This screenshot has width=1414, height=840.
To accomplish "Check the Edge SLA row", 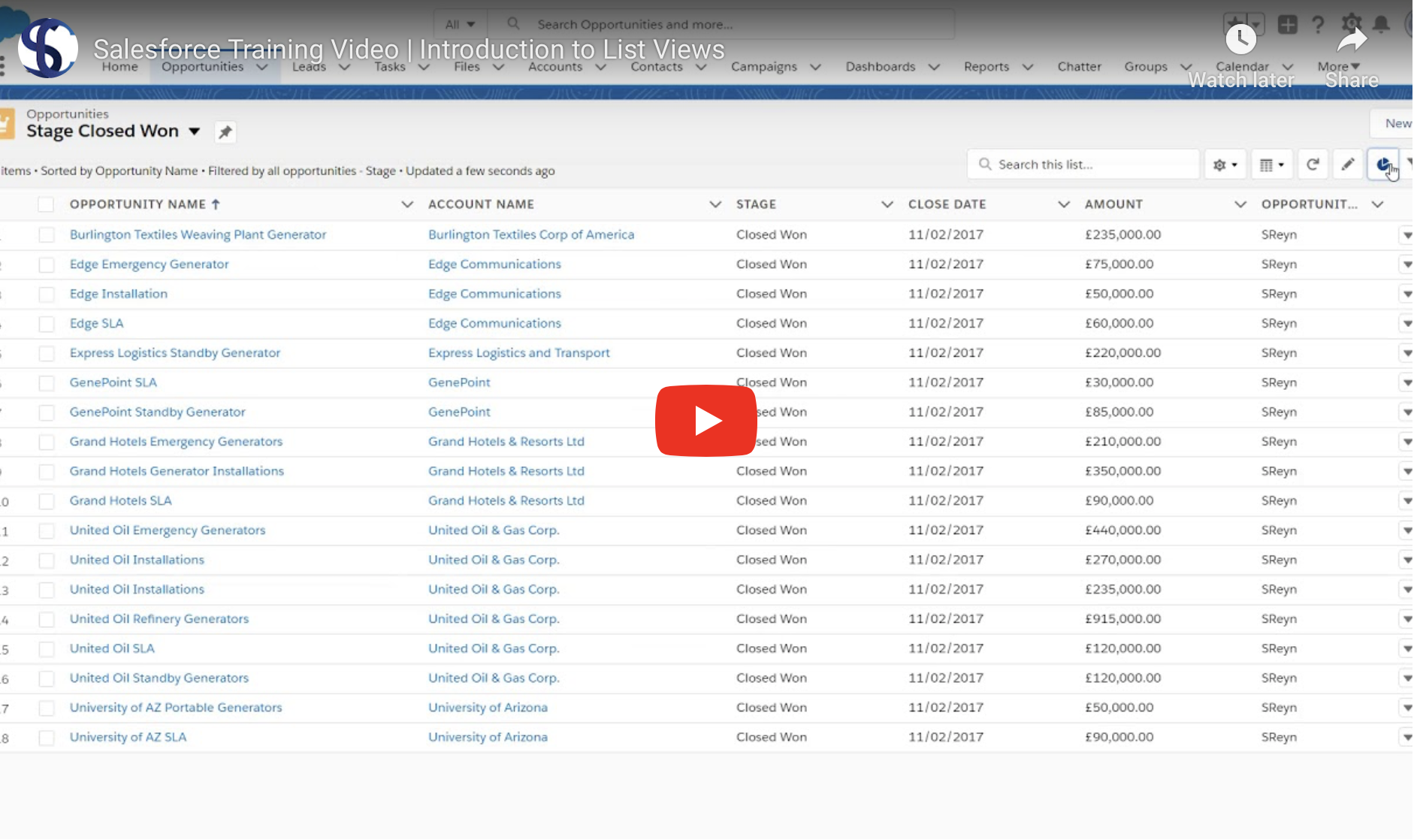I will click(x=47, y=324).
